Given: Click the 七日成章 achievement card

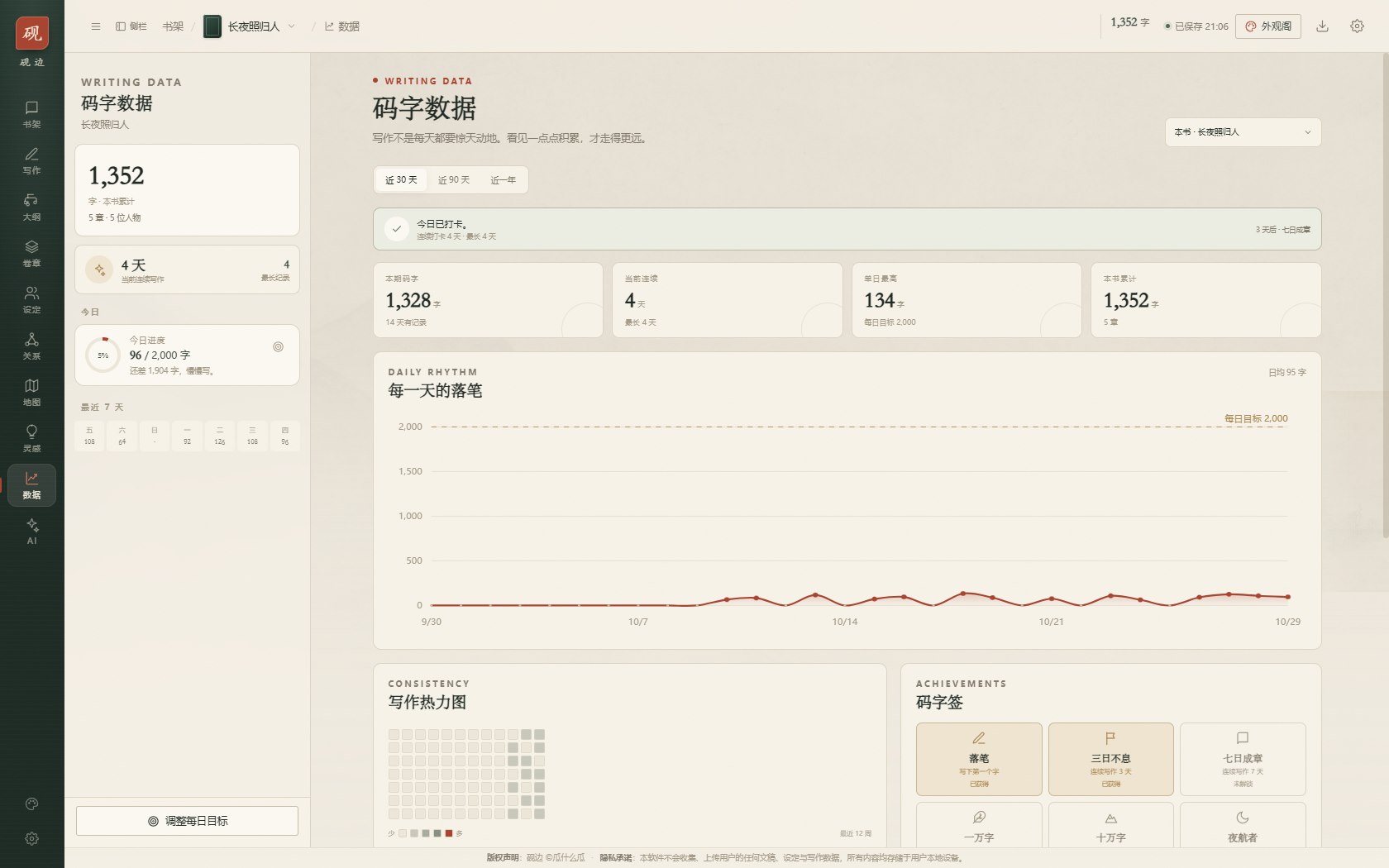Looking at the screenshot, I should (1243, 759).
